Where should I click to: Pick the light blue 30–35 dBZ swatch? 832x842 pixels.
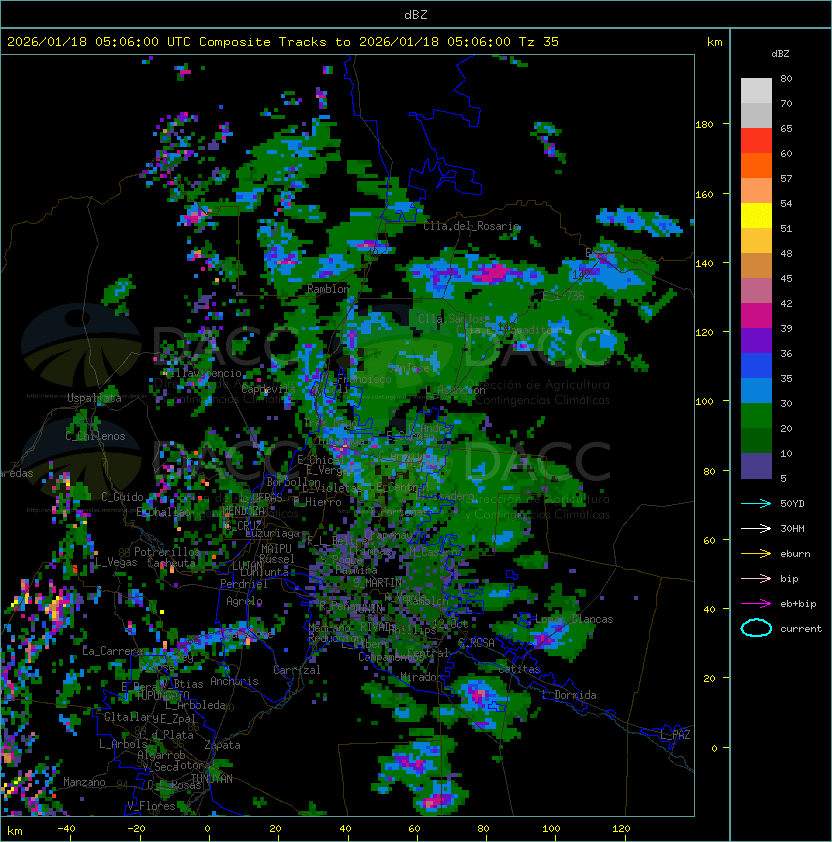tap(756, 390)
